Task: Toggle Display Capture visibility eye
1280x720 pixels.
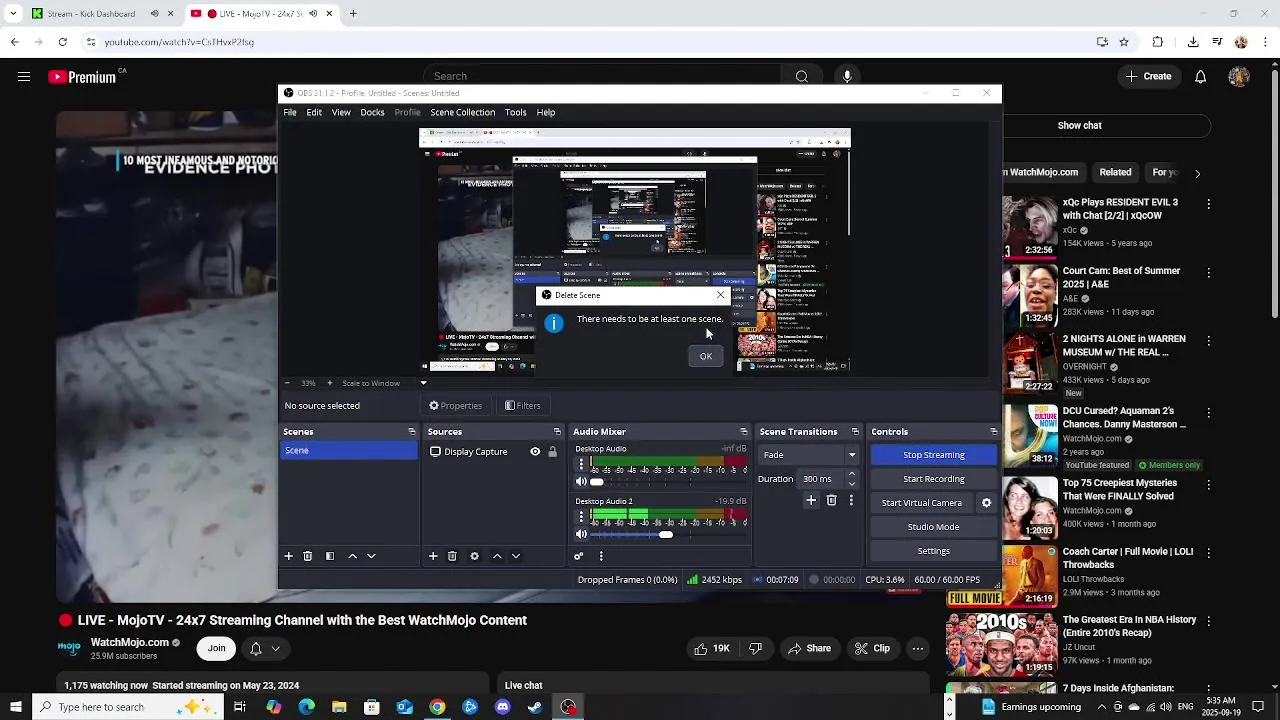Action: [x=535, y=452]
